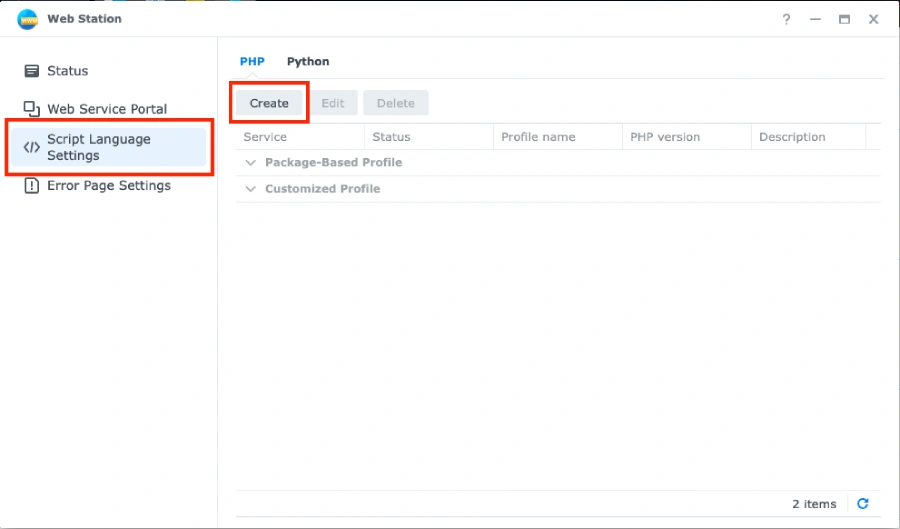Image resolution: width=900 pixels, height=529 pixels.
Task: Click the Status sidebar icon
Action: (32, 71)
